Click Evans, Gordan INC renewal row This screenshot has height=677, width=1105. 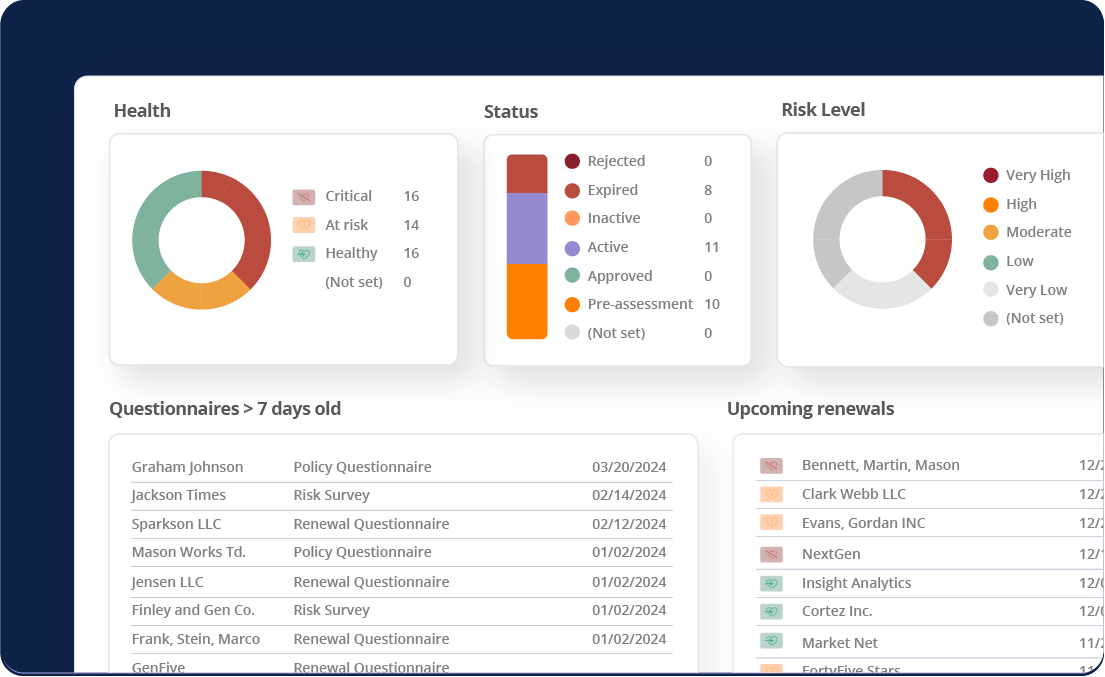[863, 523]
